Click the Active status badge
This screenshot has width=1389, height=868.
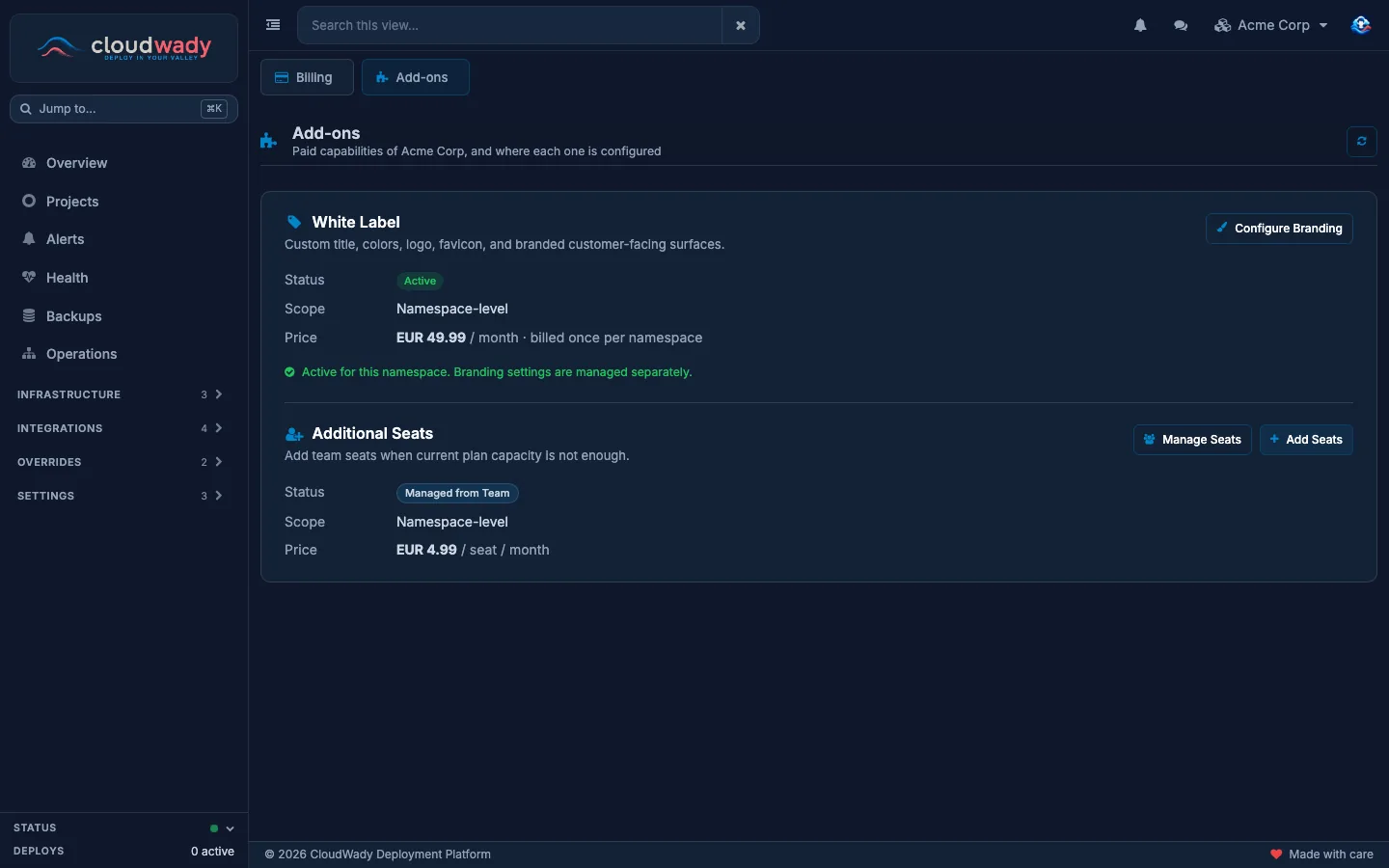point(420,281)
